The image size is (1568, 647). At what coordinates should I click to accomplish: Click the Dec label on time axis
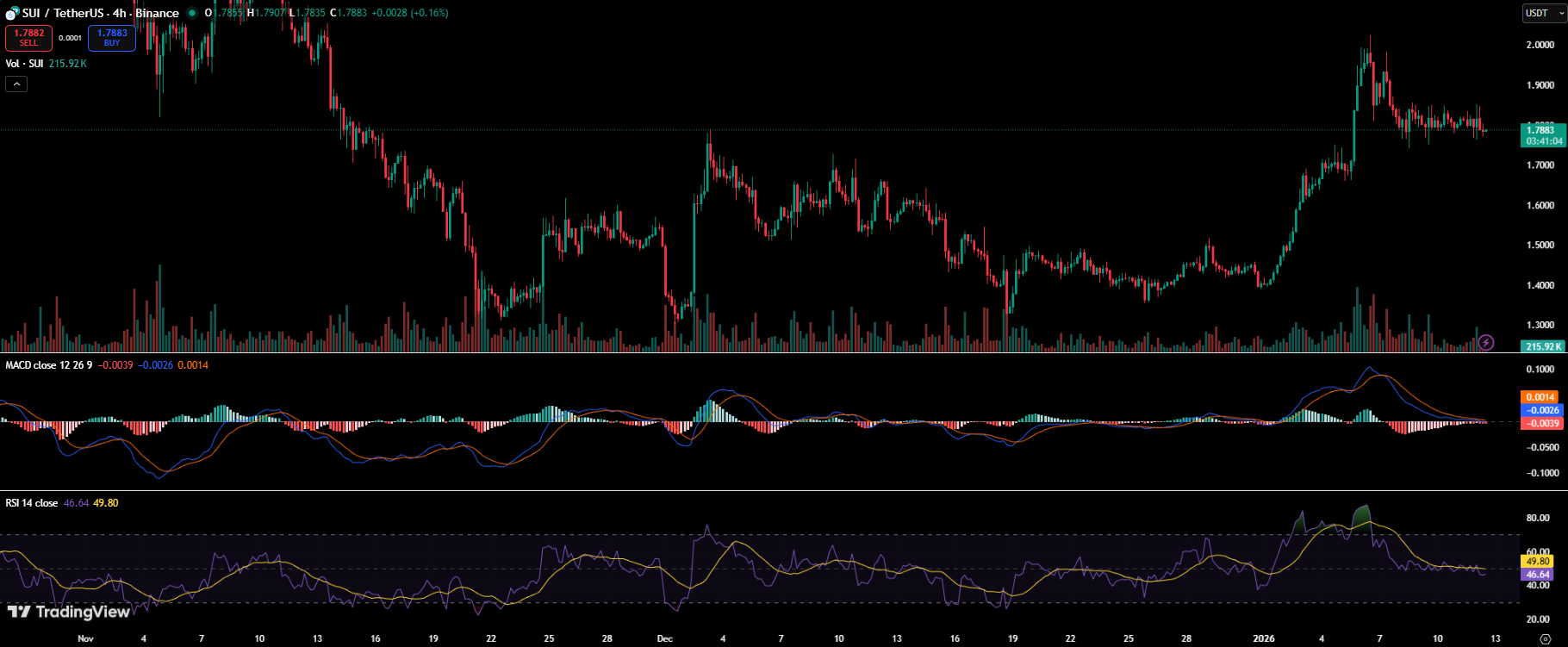coord(664,638)
